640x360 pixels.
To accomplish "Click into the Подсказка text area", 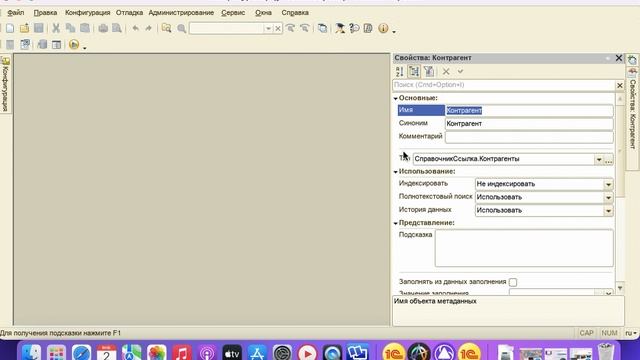I will click(524, 248).
